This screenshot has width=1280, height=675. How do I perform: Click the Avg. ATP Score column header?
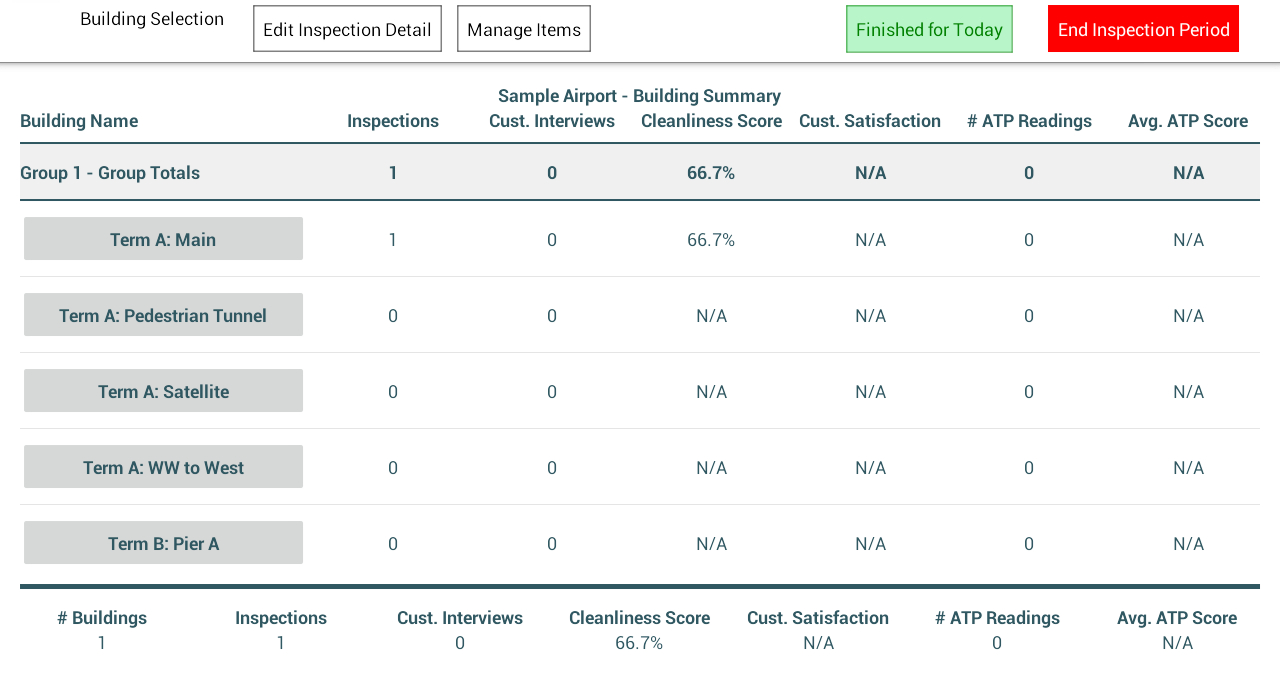tap(1188, 121)
